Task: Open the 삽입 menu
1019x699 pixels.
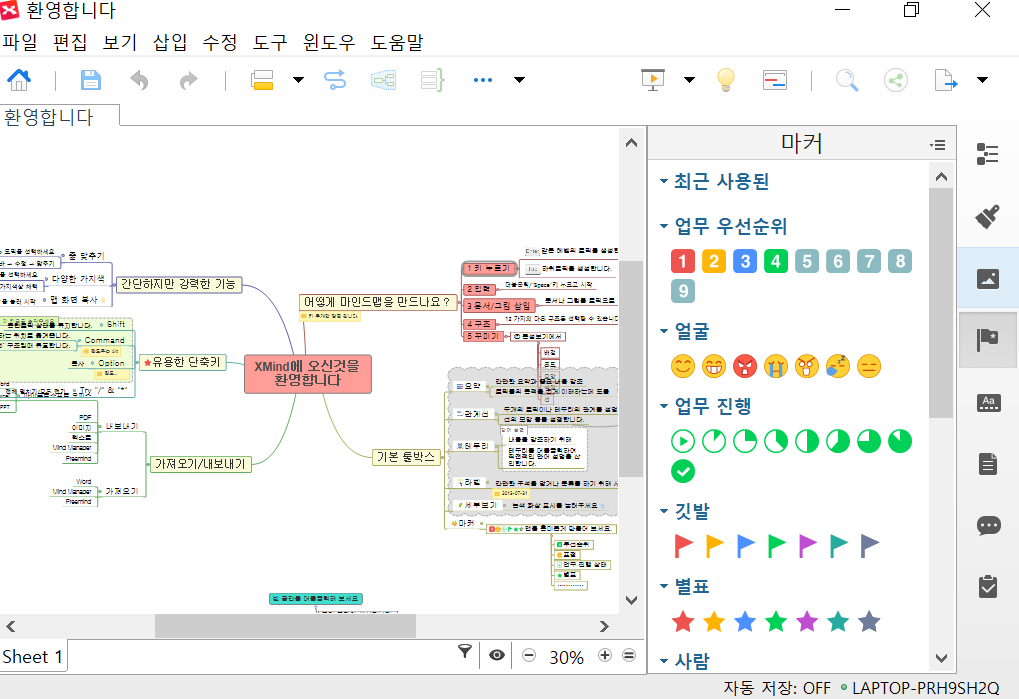Action: click(170, 42)
